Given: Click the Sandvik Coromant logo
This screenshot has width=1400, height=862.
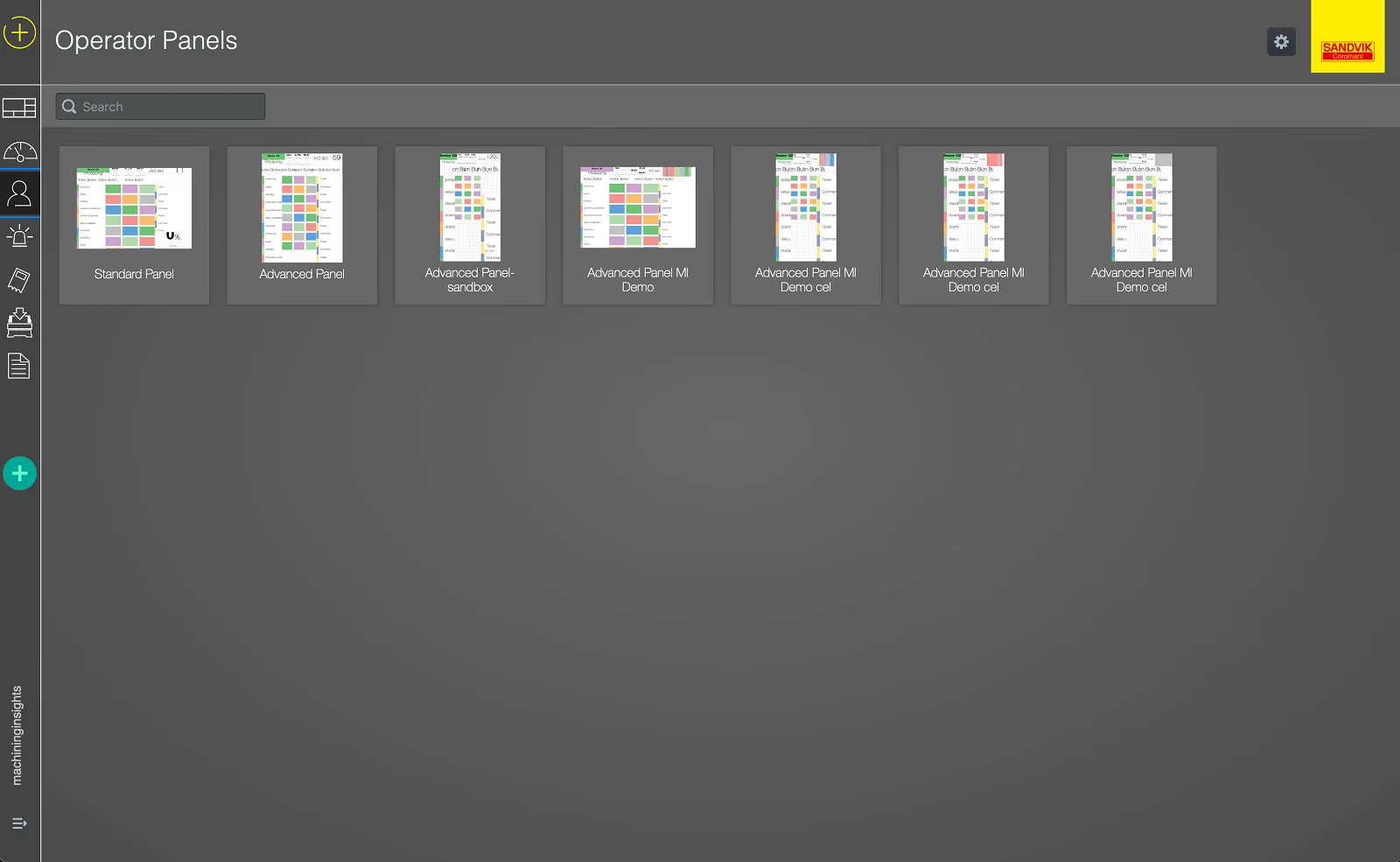Looking at the screenshot, I should [x=1347, y=50].
